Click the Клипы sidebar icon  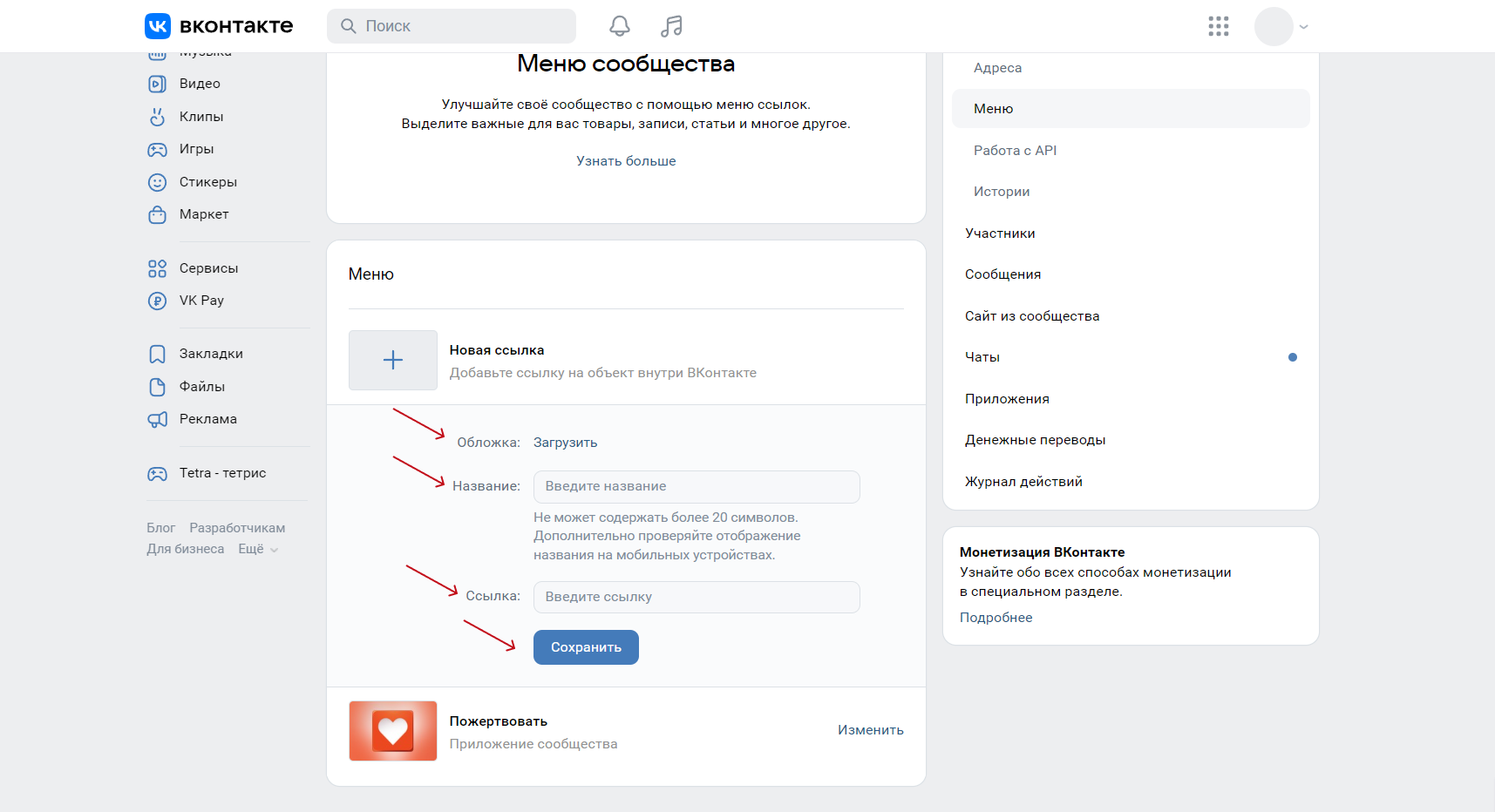click(157, 117)
